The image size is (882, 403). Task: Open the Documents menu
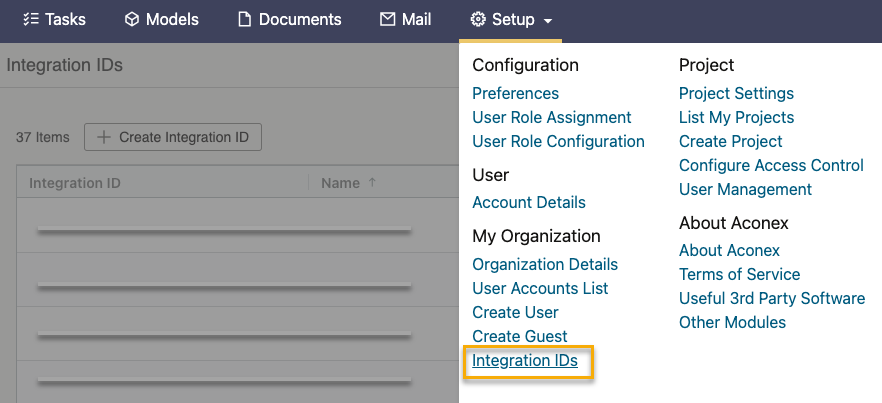(x=290, y=20)
